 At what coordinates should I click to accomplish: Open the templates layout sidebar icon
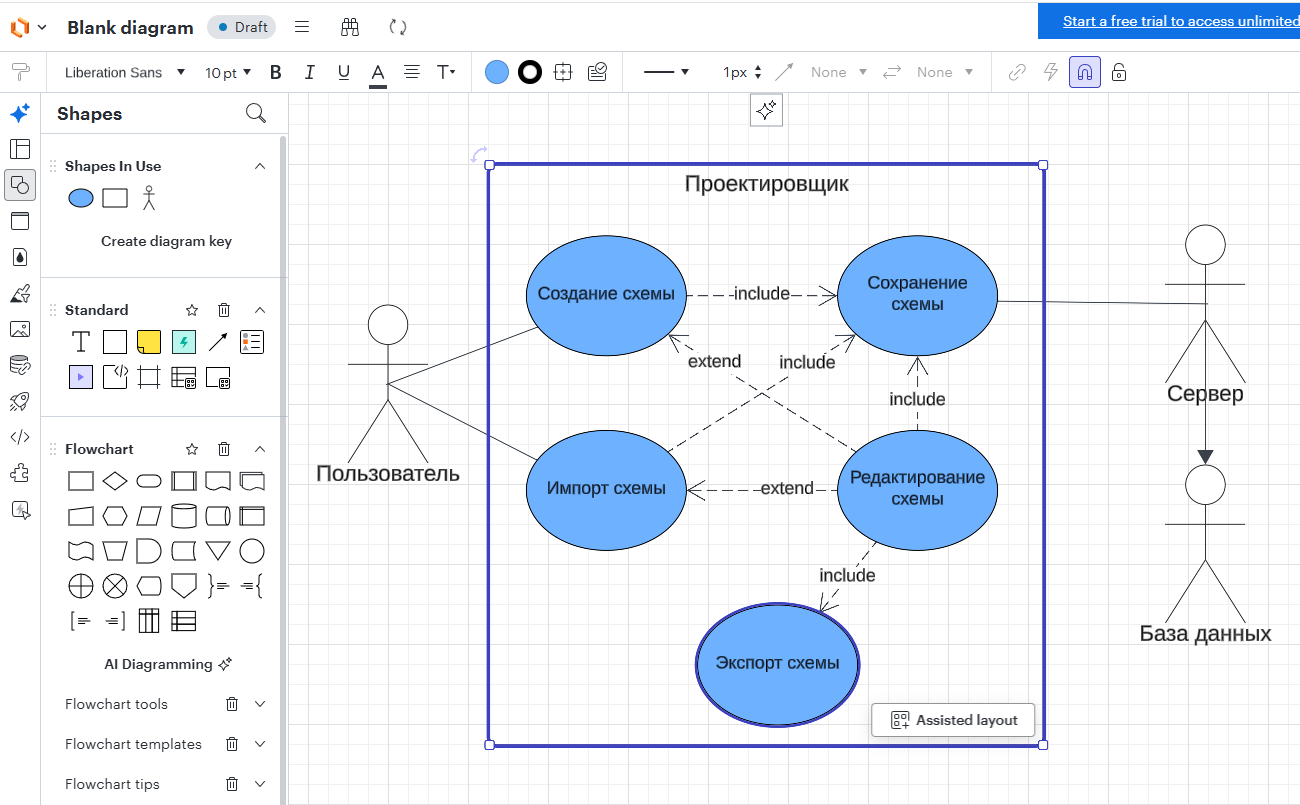tap(20, 149)
